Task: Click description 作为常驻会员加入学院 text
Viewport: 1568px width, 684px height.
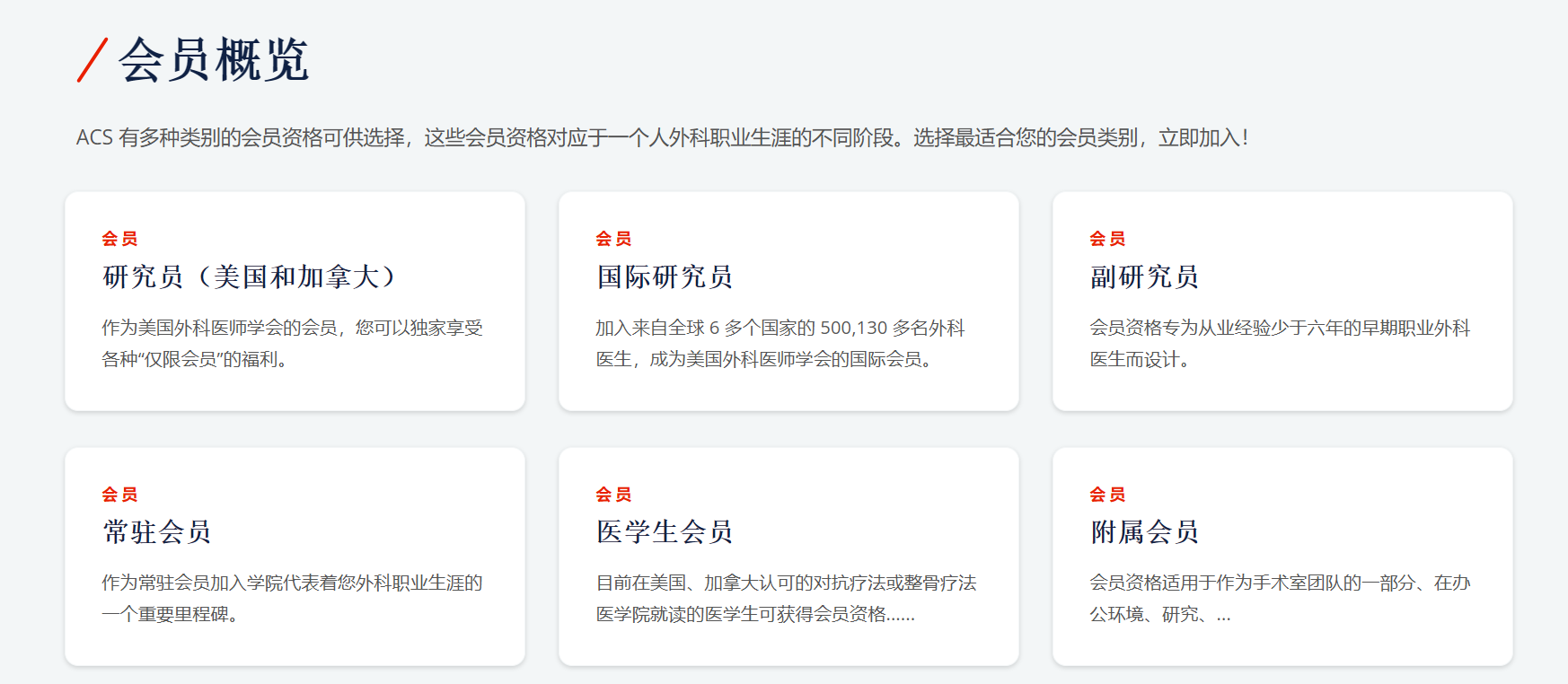Action: tap(293, 599)
